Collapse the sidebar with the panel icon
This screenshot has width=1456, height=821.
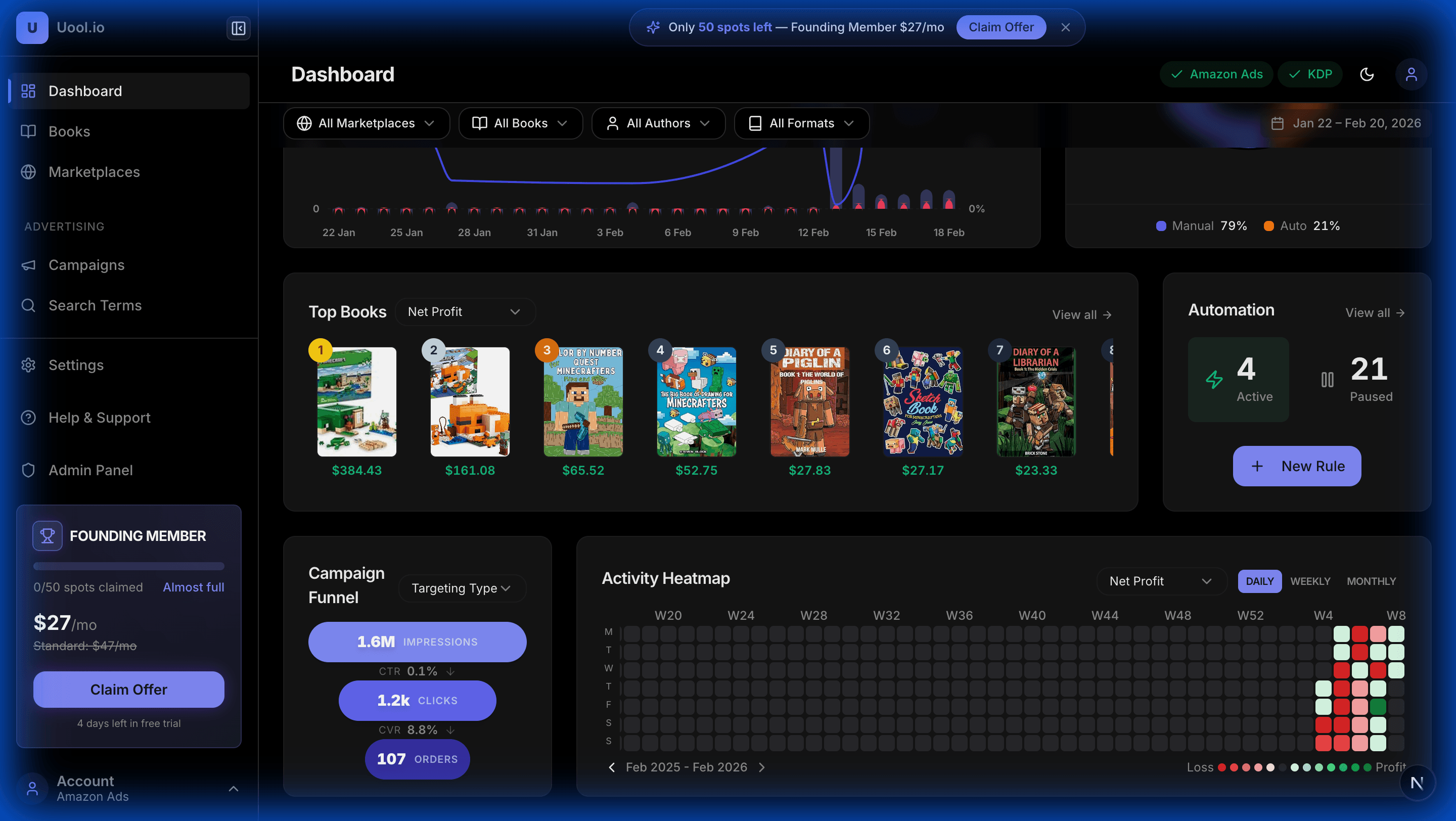(238, 28)
